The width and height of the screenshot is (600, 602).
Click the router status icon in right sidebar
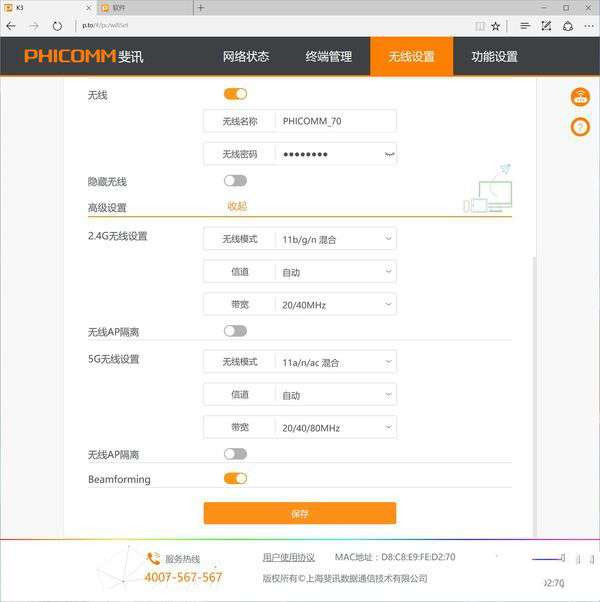580,97
